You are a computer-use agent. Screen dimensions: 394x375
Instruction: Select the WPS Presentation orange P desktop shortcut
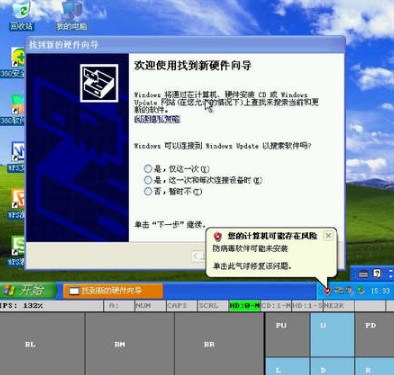pyautogui.click(x=17, y=203)
